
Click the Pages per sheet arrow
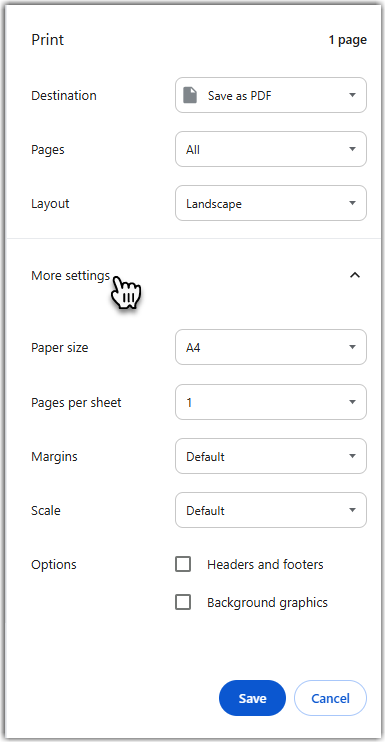(x=352, y=402)
